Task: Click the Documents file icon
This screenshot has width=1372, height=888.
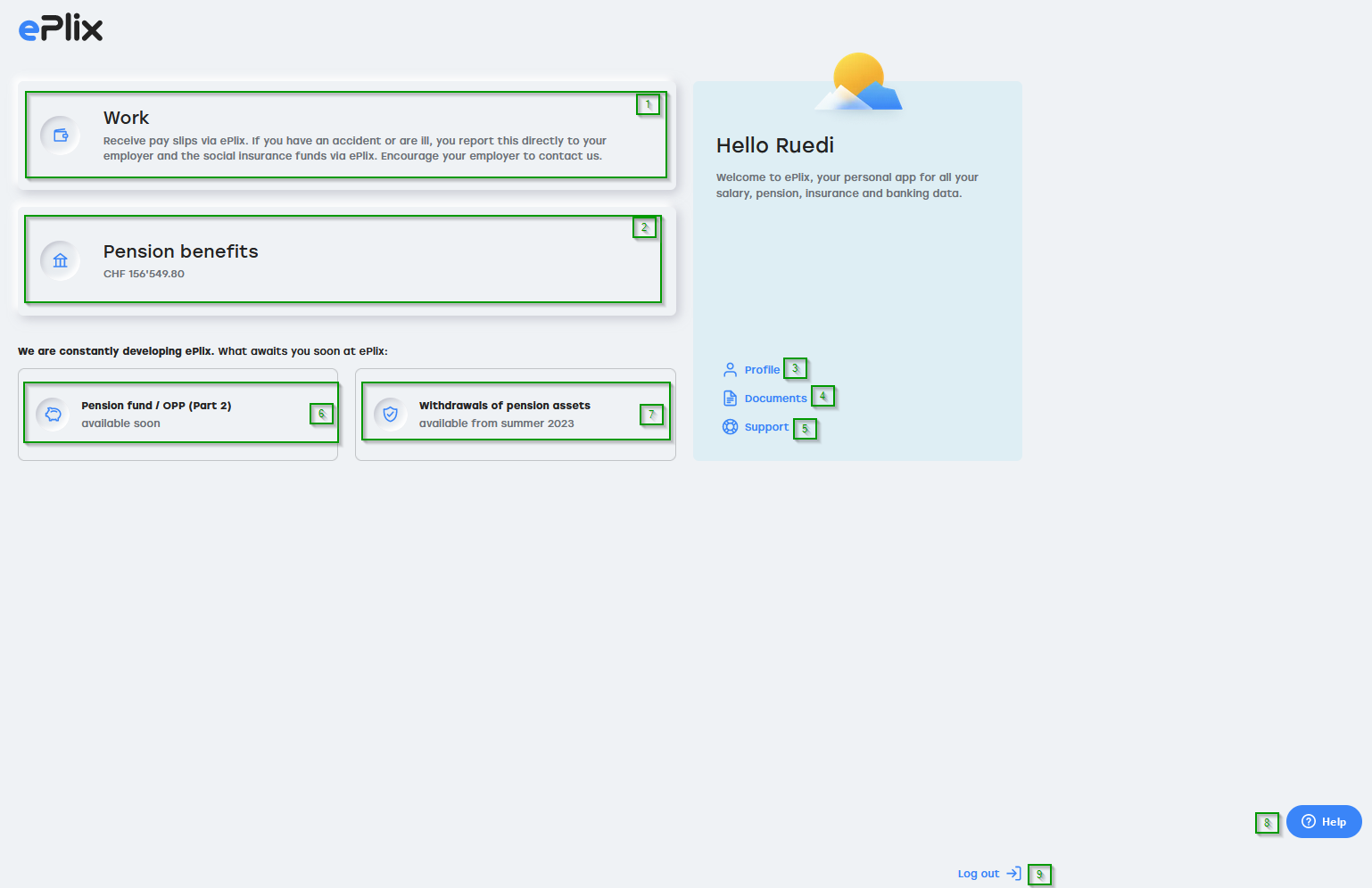Action: 730,399
